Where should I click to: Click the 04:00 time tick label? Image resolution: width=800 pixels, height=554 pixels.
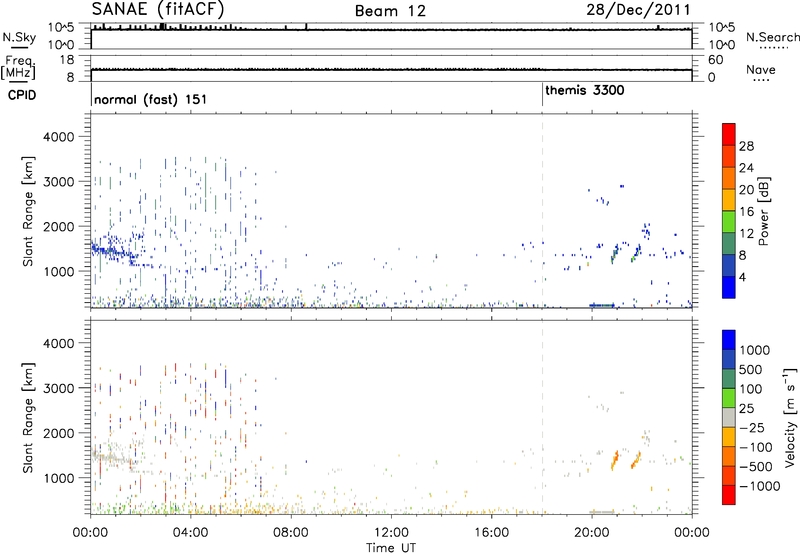tap(191, 533)
